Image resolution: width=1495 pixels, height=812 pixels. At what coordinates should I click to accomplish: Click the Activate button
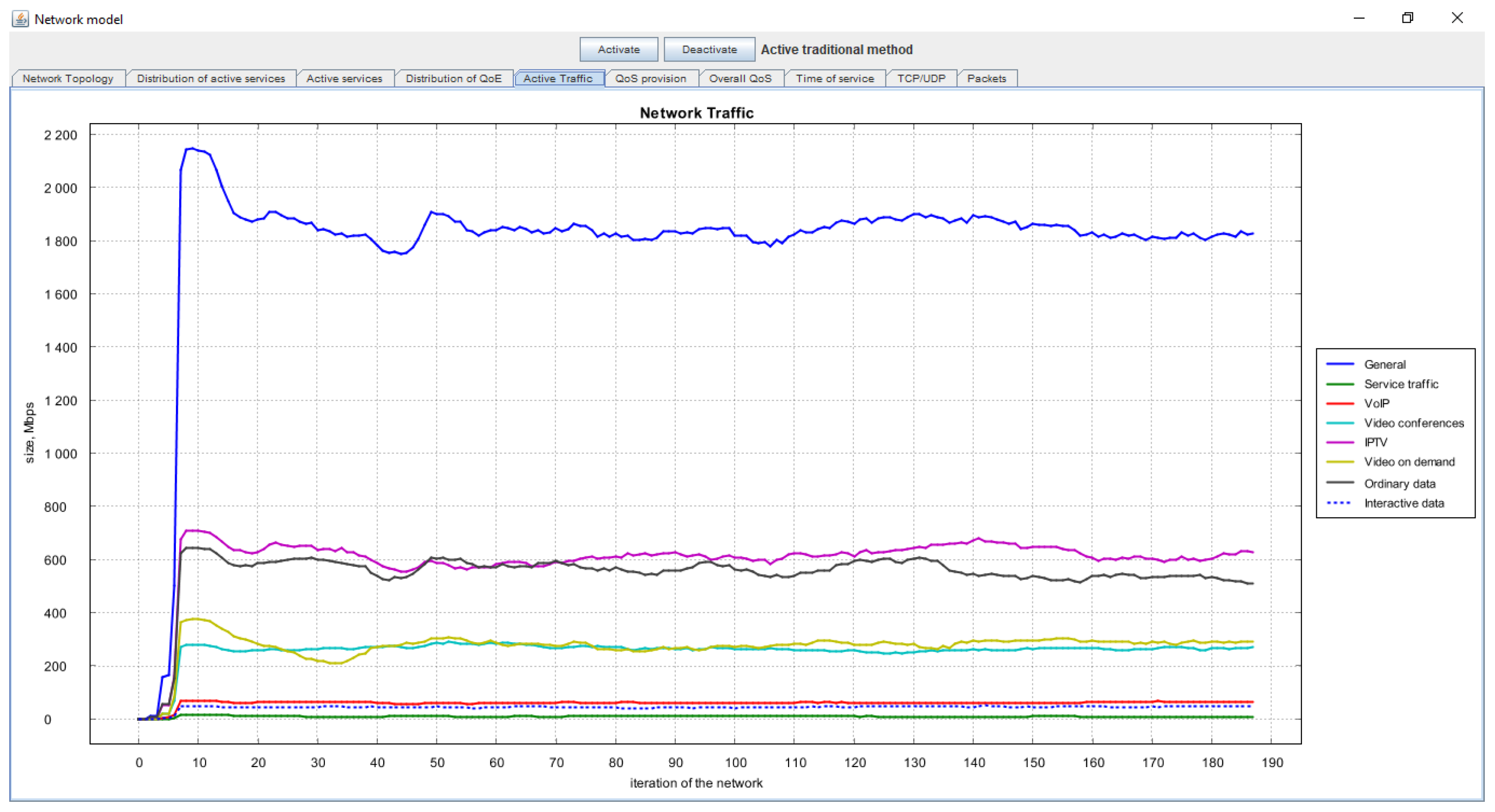point(618,50)
